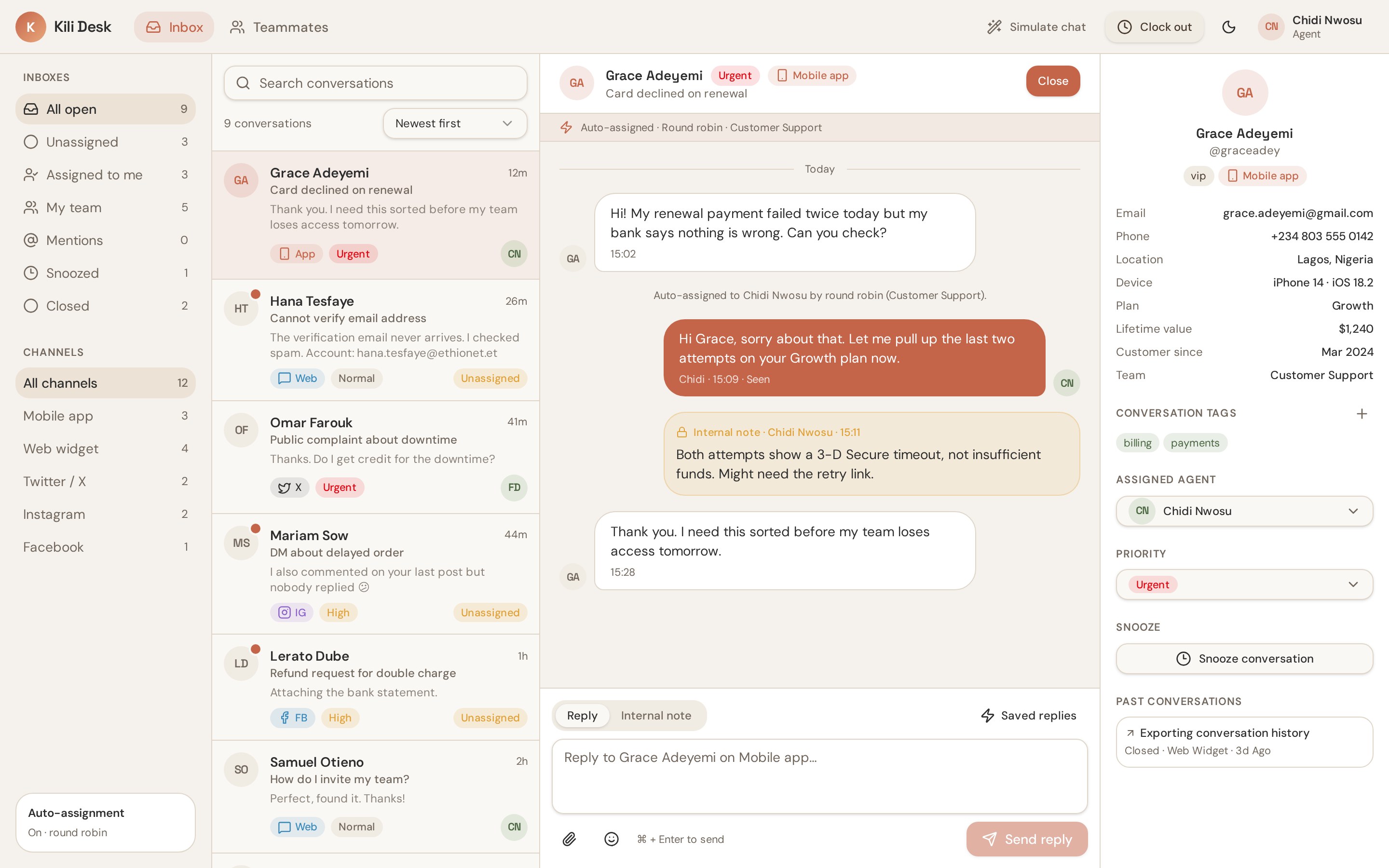Open the emoji picker
This screenshot has height=868, width=1389.
[611, 839]
